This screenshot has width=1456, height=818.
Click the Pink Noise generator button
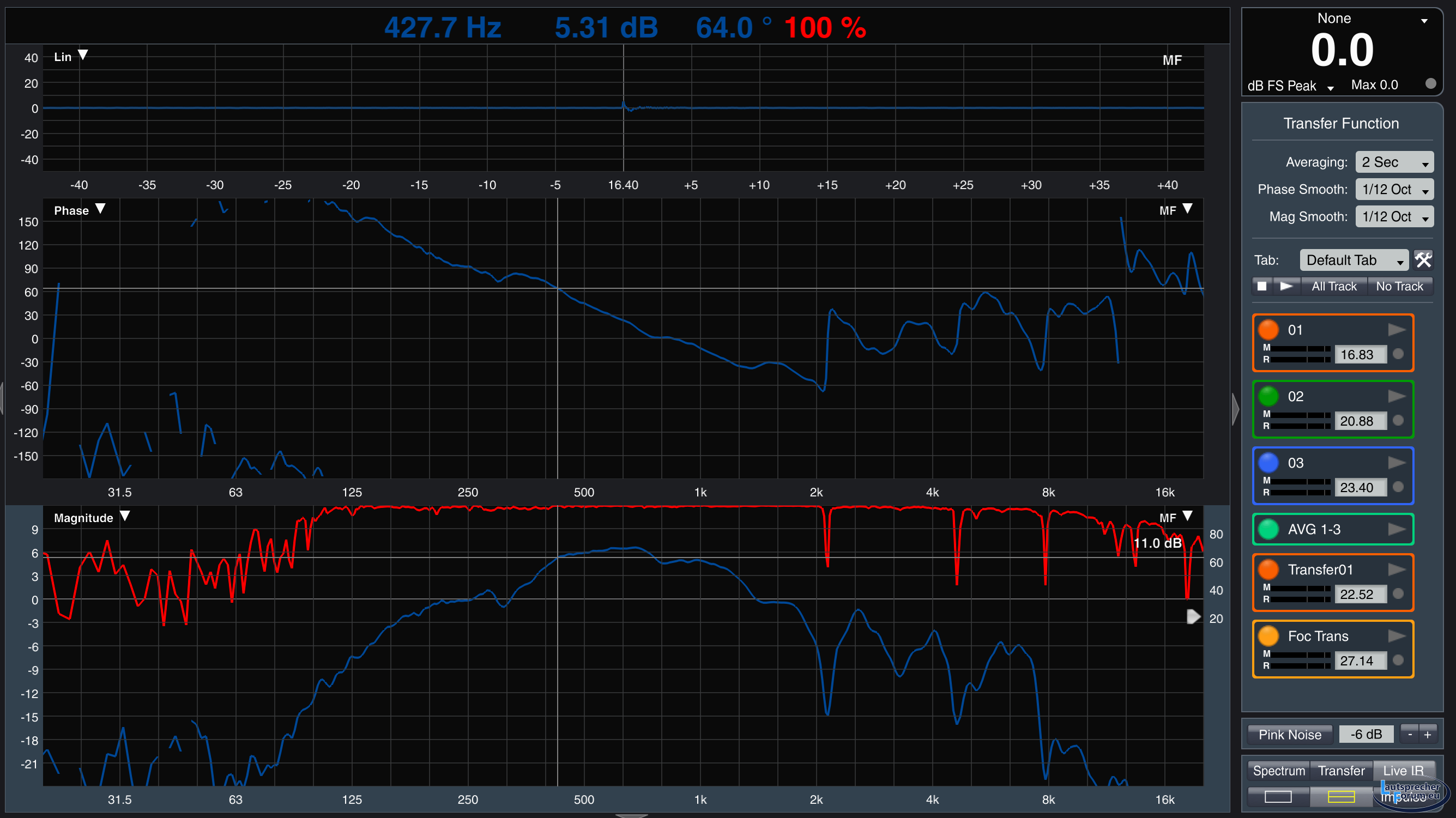click(1290, 735)
